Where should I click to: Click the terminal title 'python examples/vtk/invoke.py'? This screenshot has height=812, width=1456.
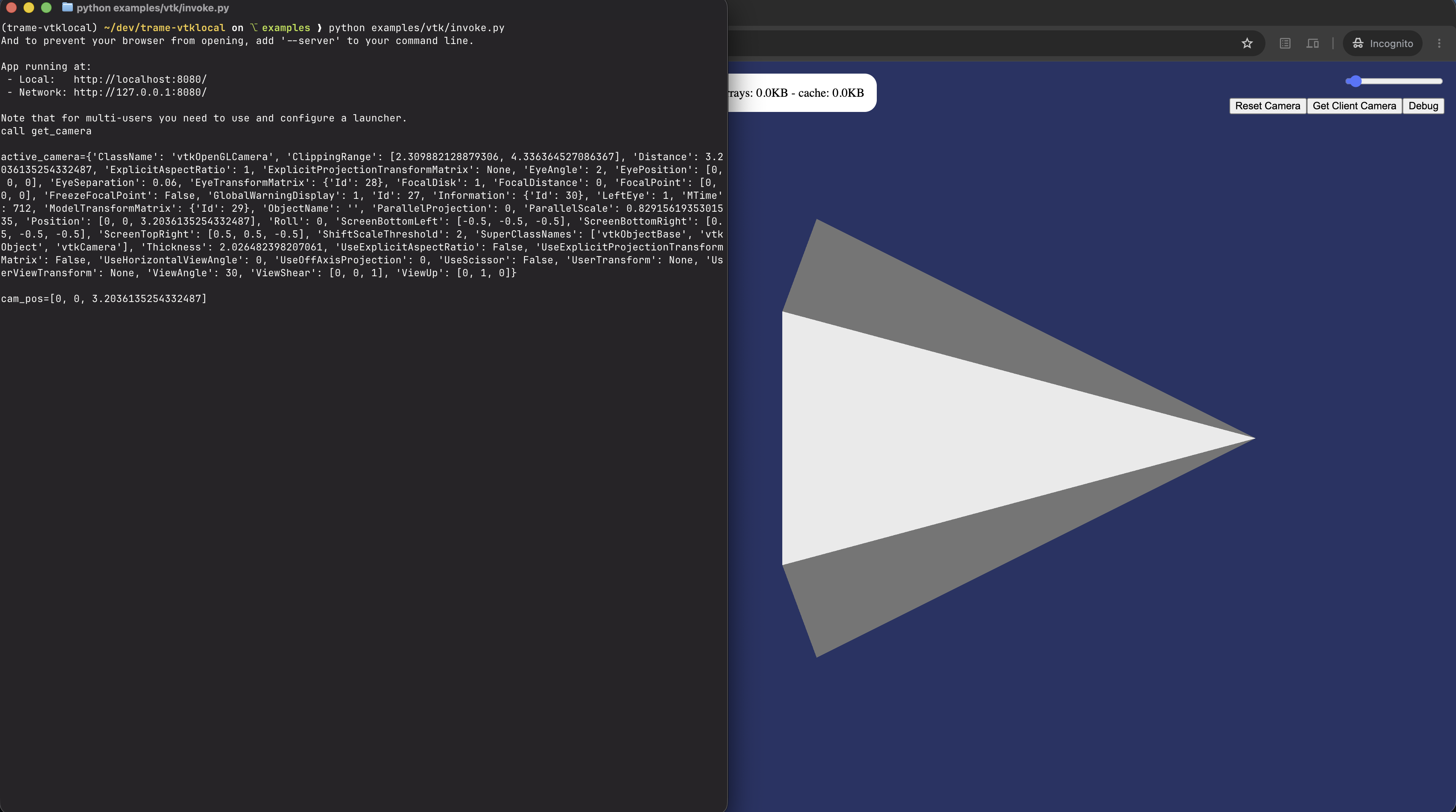153,8
